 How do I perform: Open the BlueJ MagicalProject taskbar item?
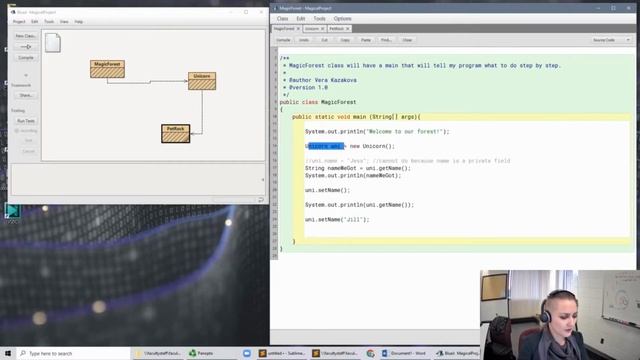[457, 353]
